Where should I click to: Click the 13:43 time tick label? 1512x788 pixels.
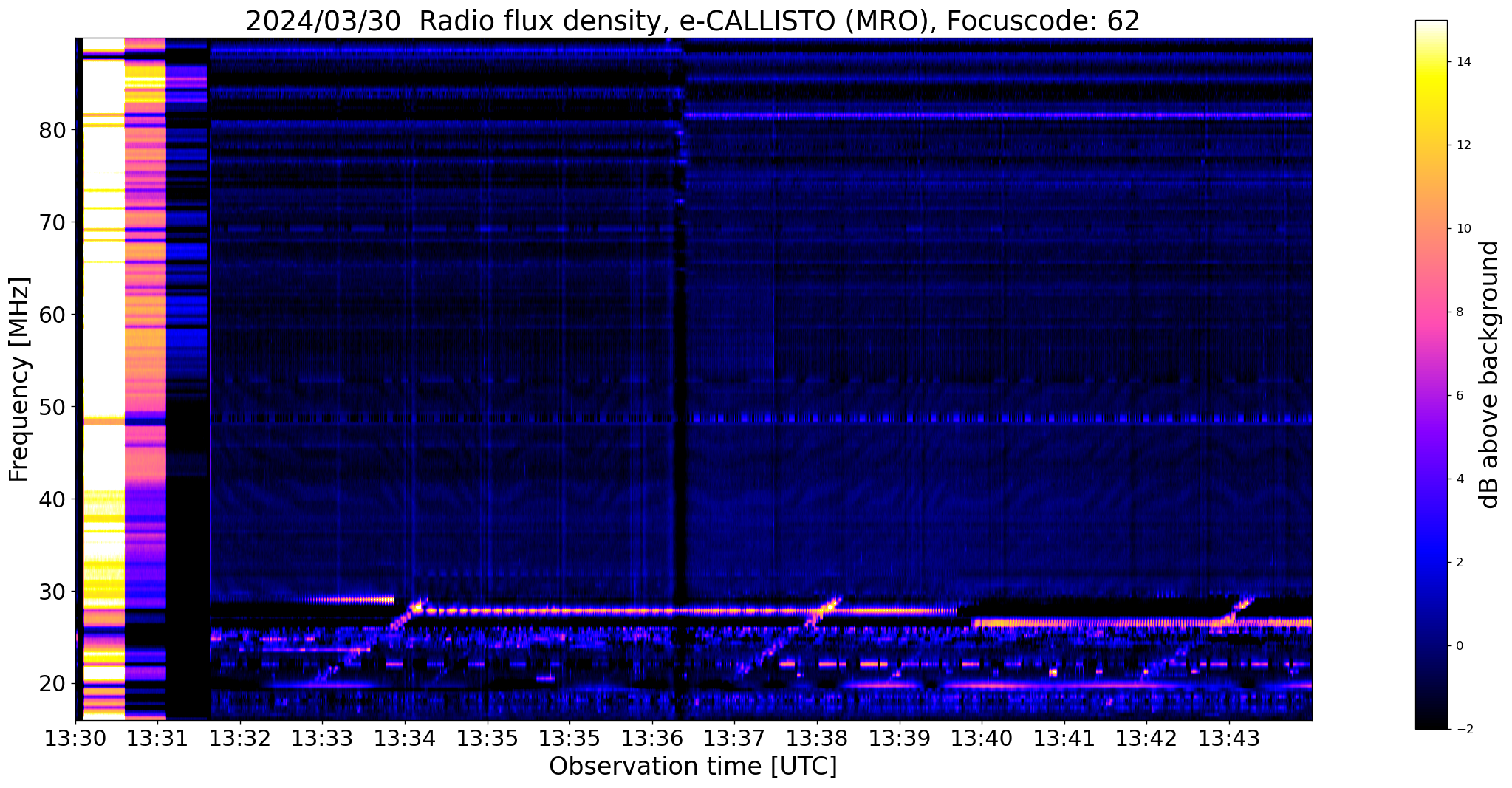(1229, 738)
